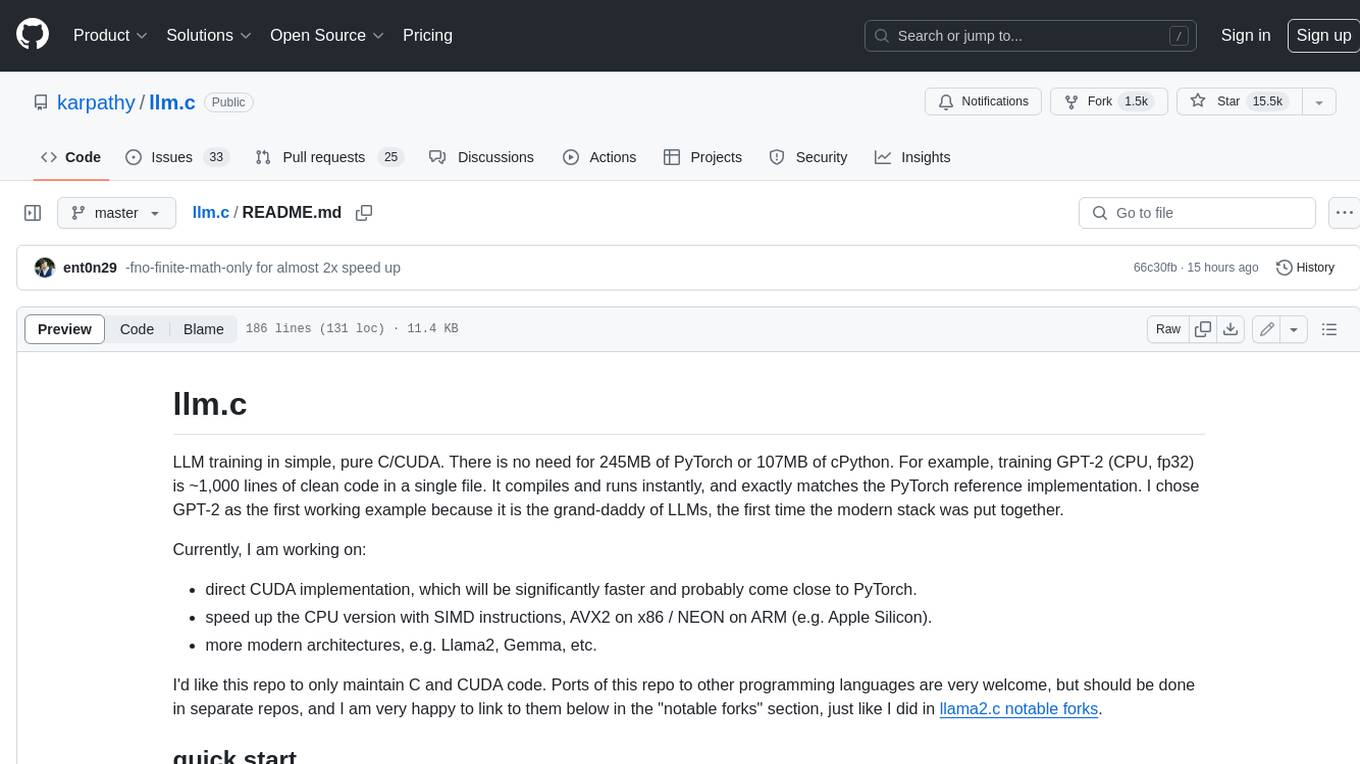Image resolution: width=1360 pixels, height=764 pixels.
Task: Open ent0n29 author avatar
Action: point(44,268)
